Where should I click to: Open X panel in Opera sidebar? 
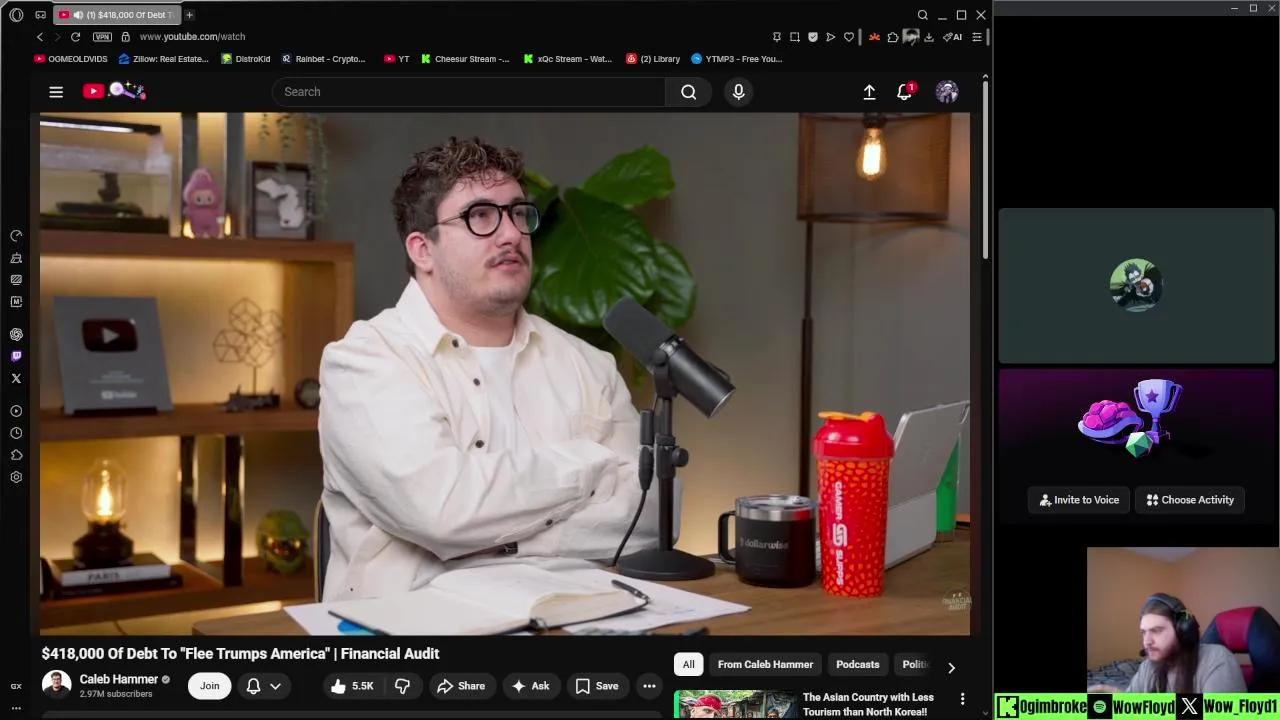click(16, 378)
